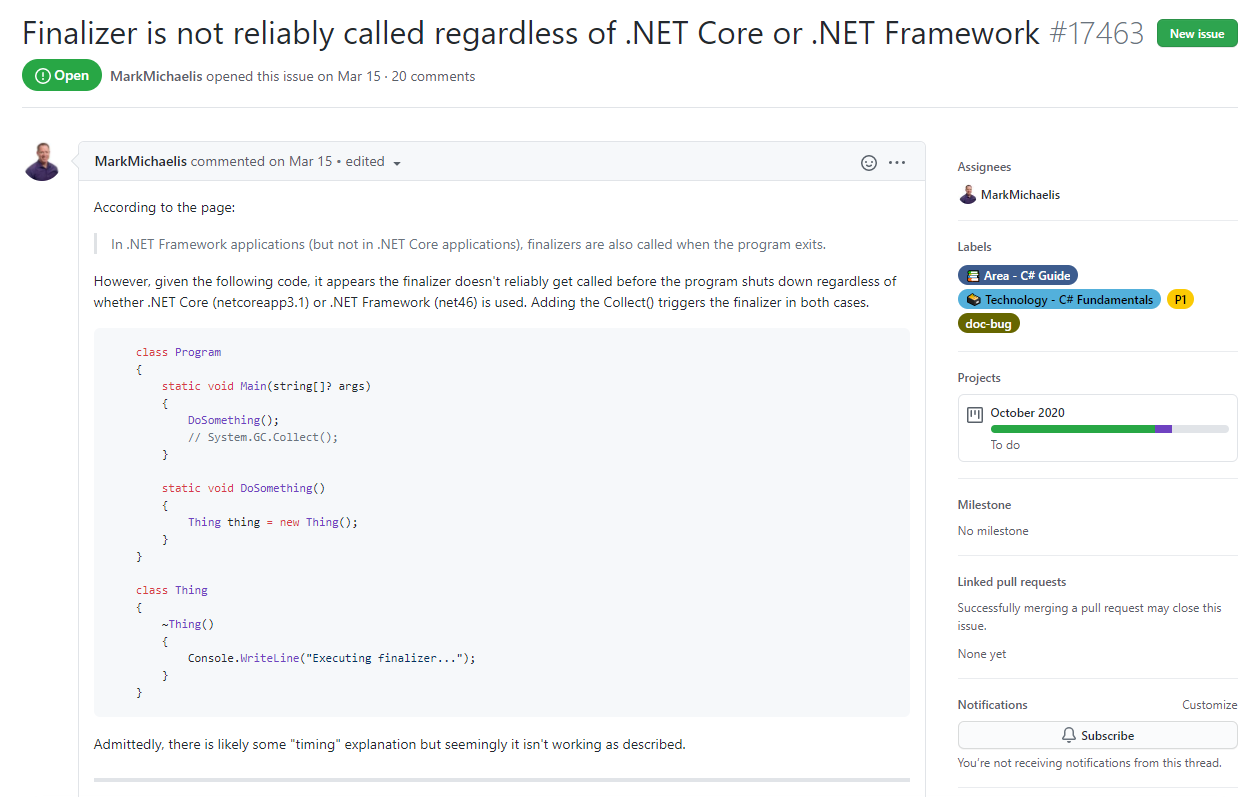
Task: Open the comment options ellipsis menu
Action: click(x=897, y=162)
